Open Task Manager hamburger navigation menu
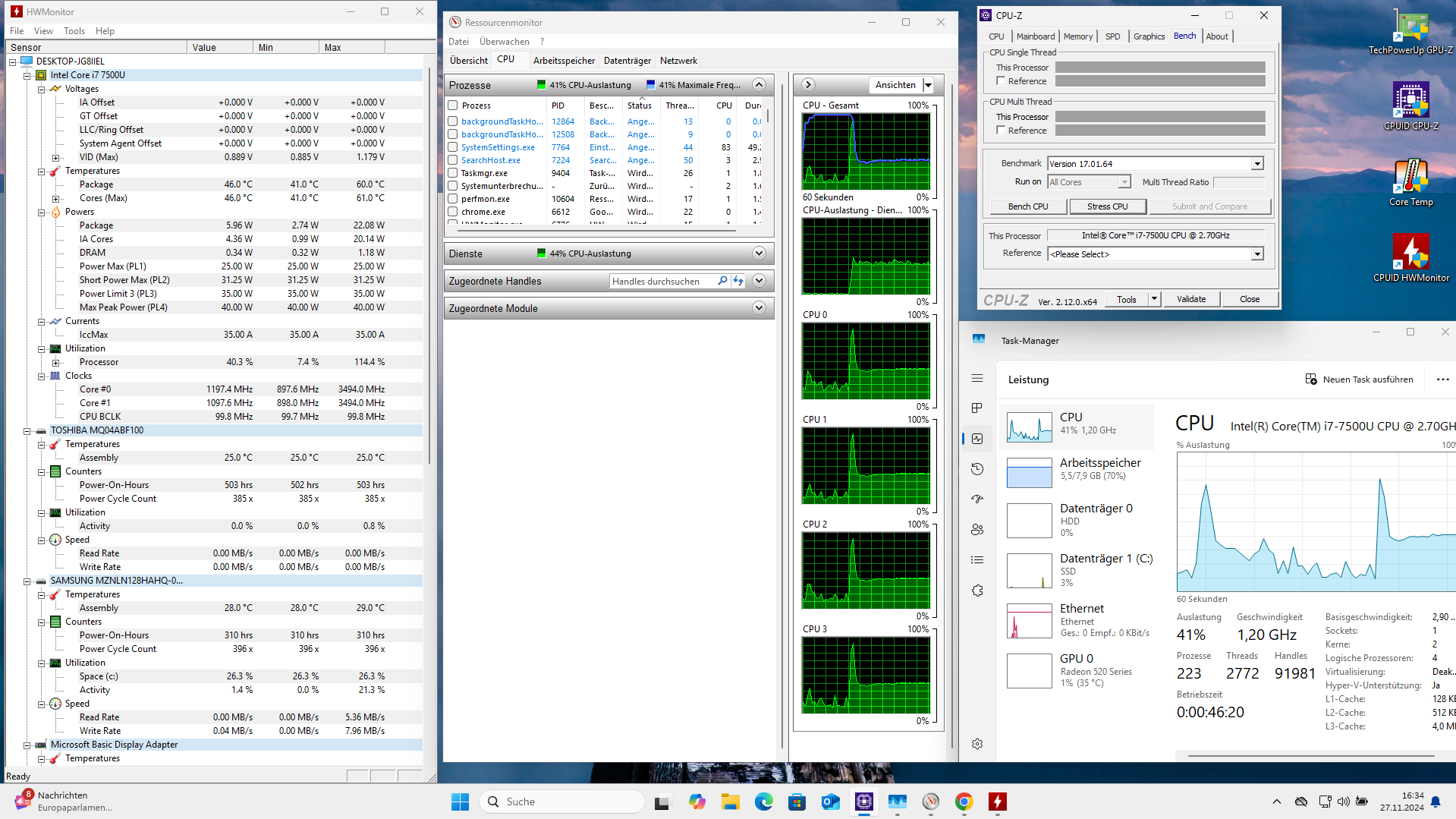Screen dimensions: 1456x819 [x=977, y=378]
